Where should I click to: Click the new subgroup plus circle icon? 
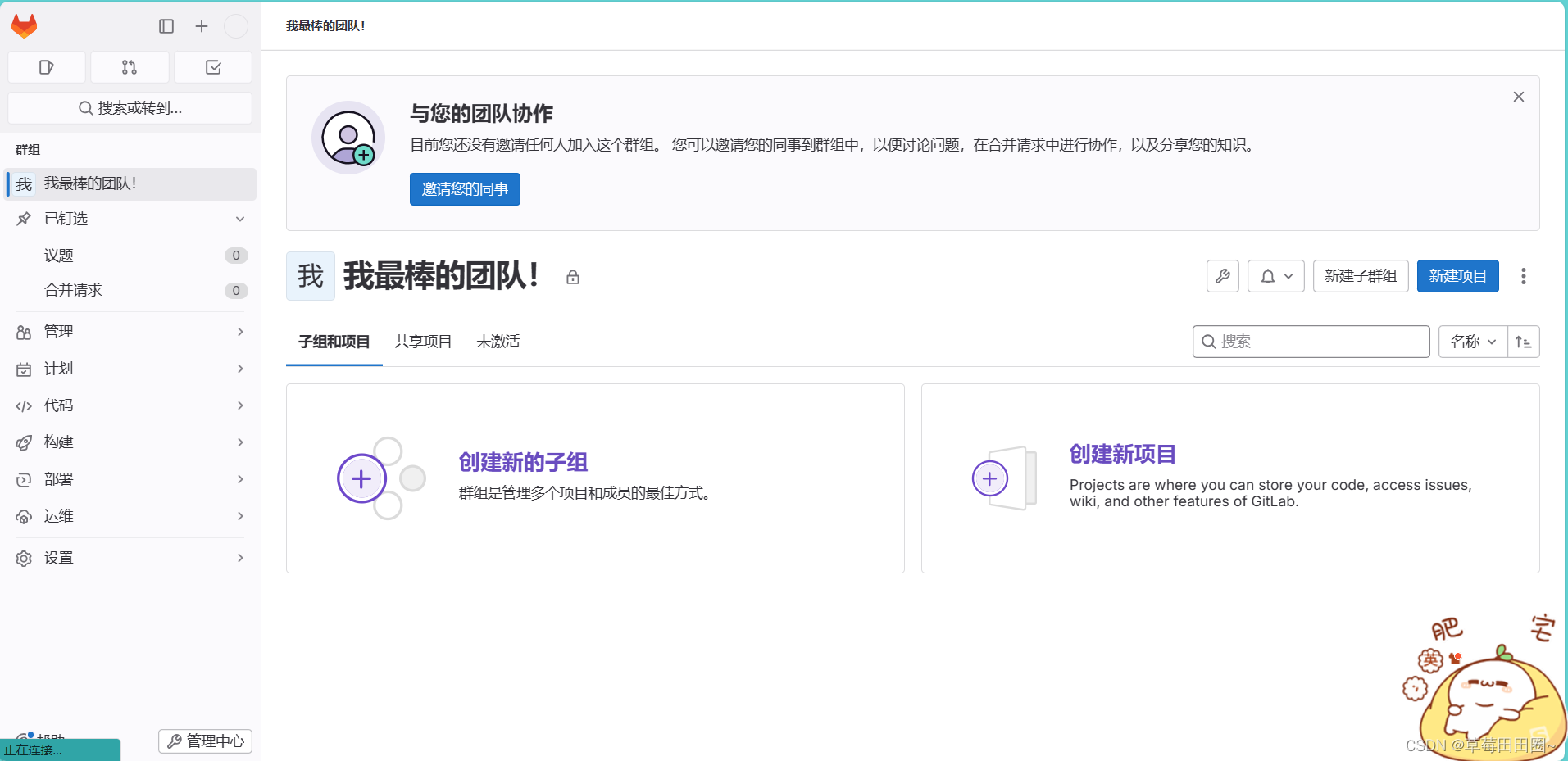click(361, 478)
